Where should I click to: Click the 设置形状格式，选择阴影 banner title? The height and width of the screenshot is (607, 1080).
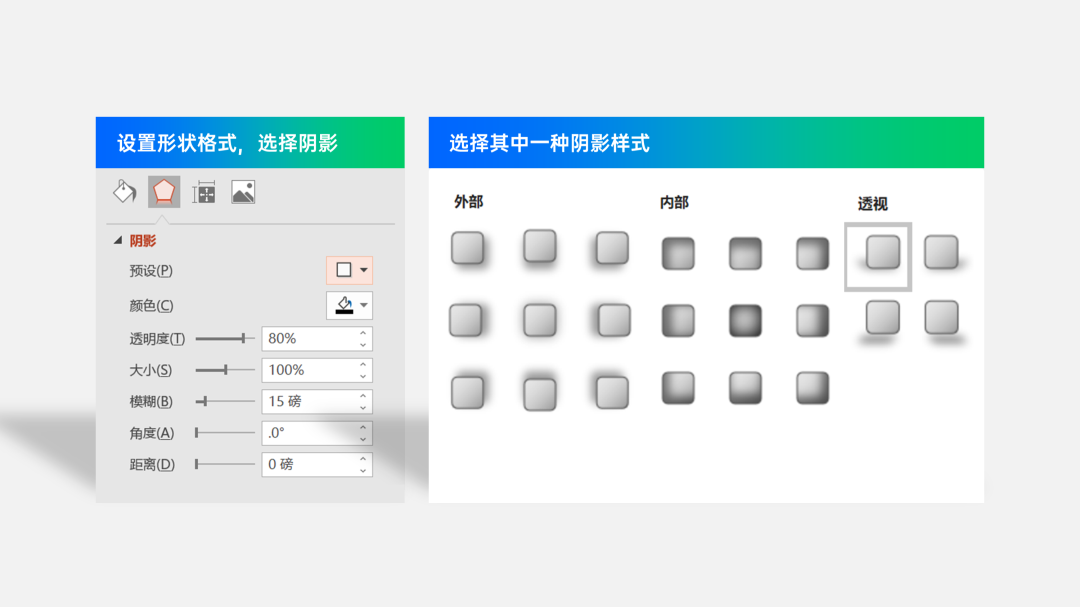tap(227, 143)
